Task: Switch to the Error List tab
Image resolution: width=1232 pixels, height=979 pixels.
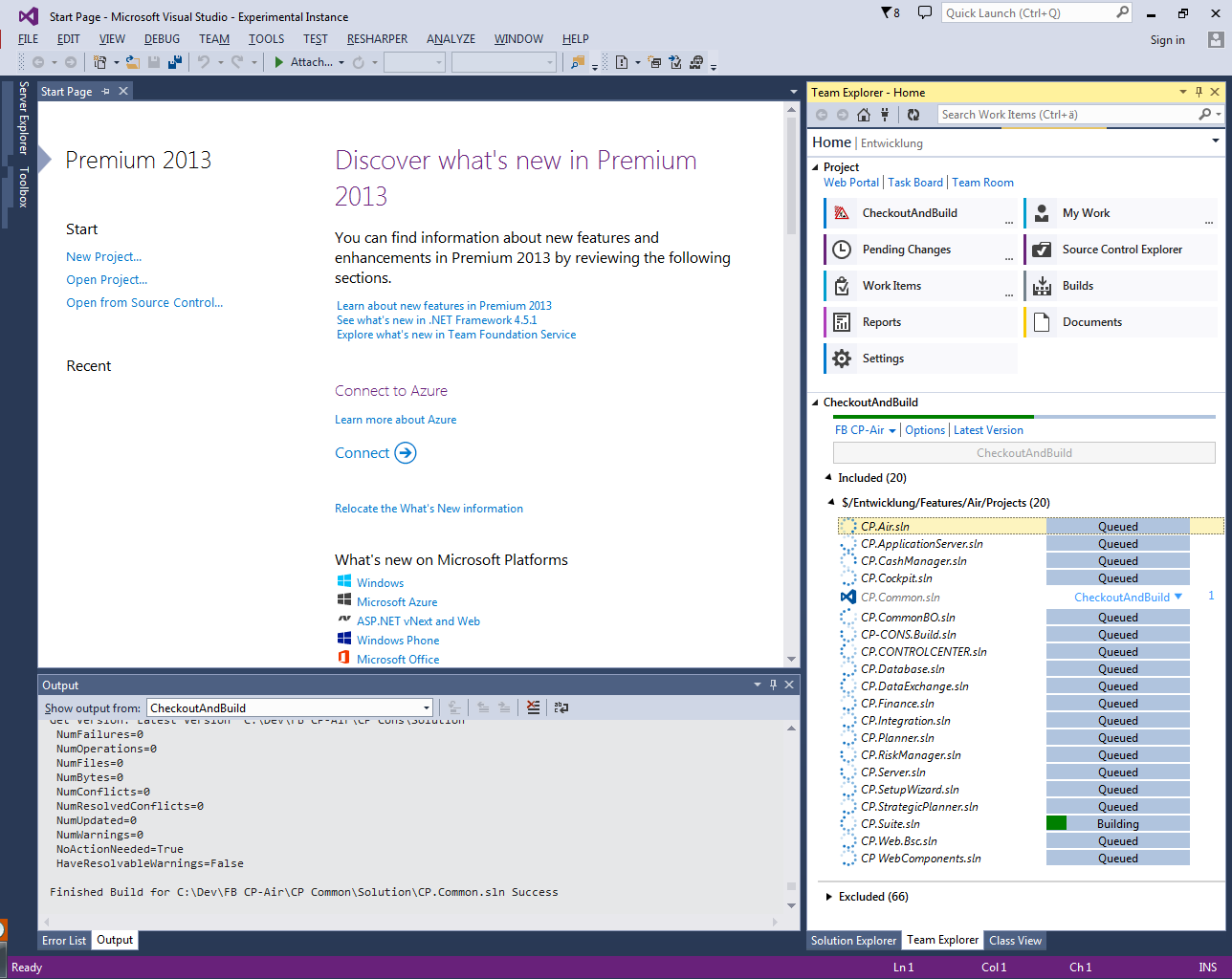Action: [x=64, y=941]
